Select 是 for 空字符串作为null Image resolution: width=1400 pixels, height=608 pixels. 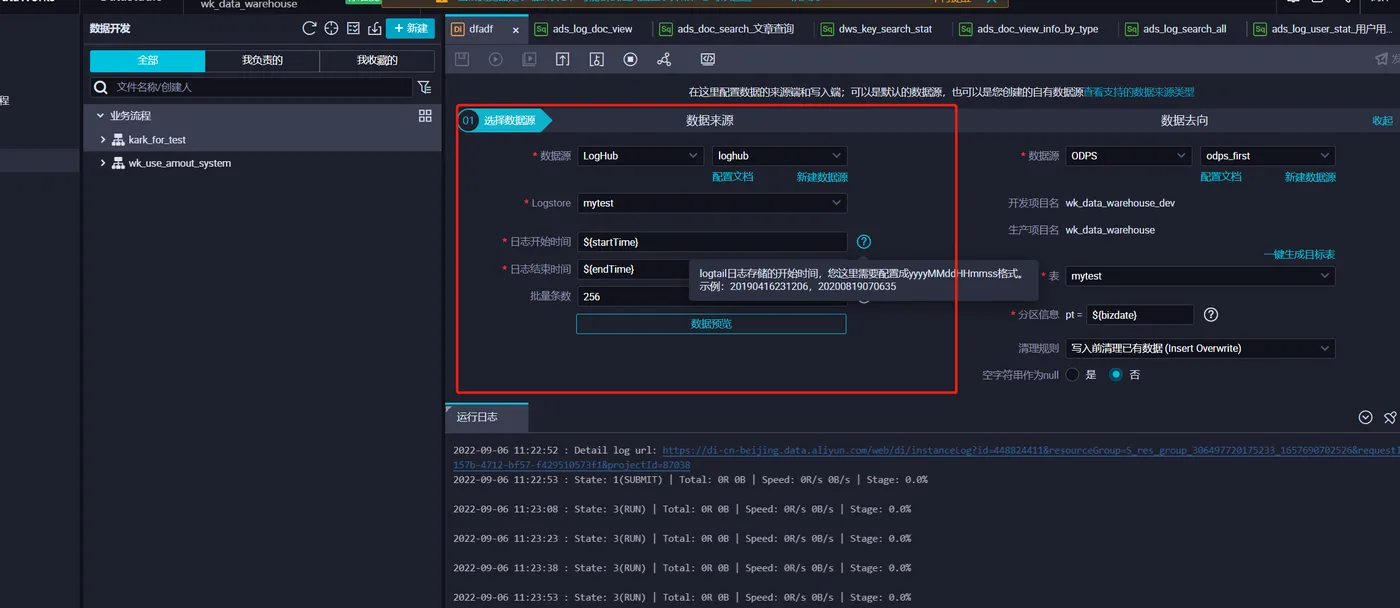point(1072,375)
